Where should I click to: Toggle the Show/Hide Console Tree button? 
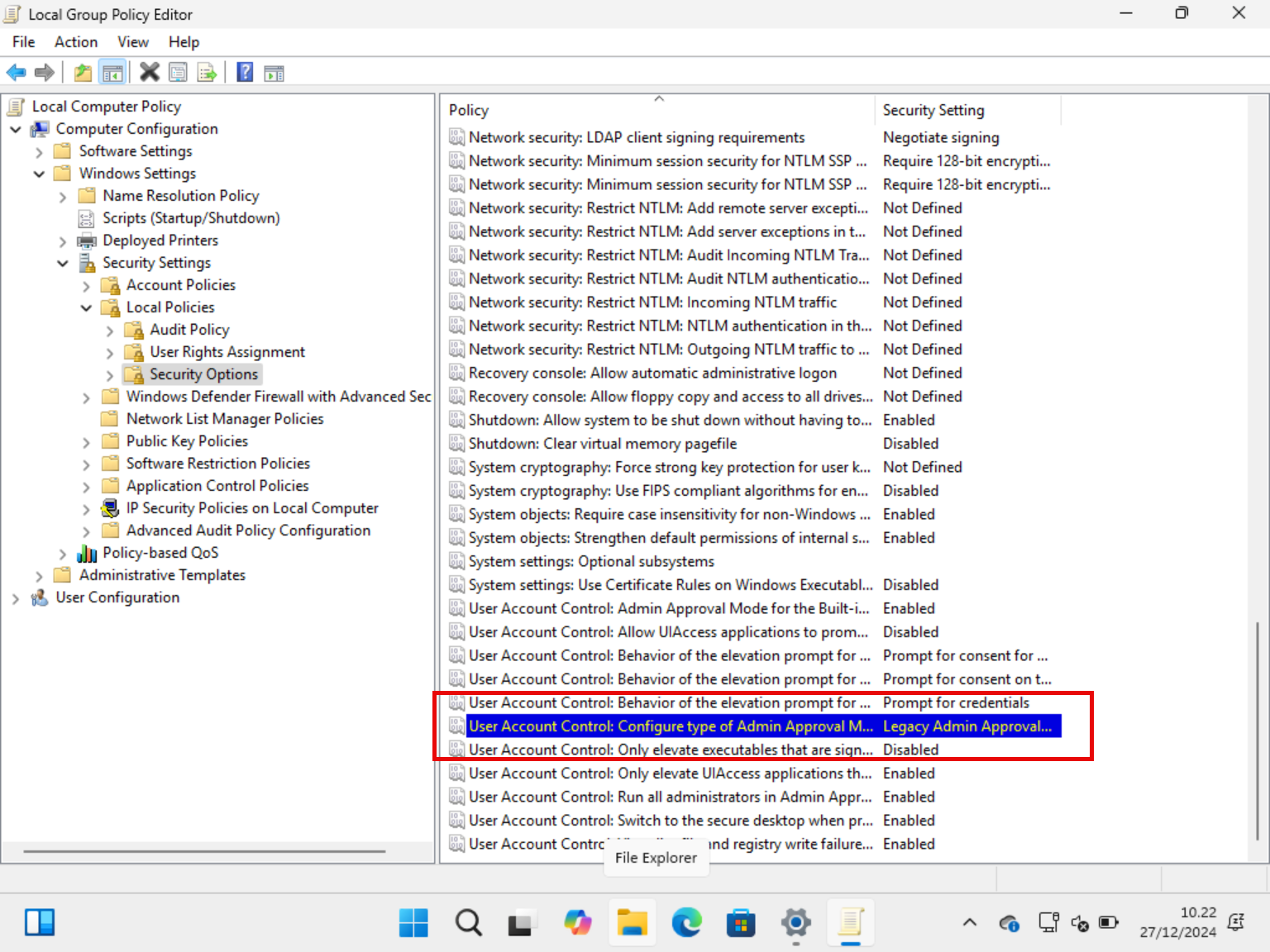coord(112,73)
